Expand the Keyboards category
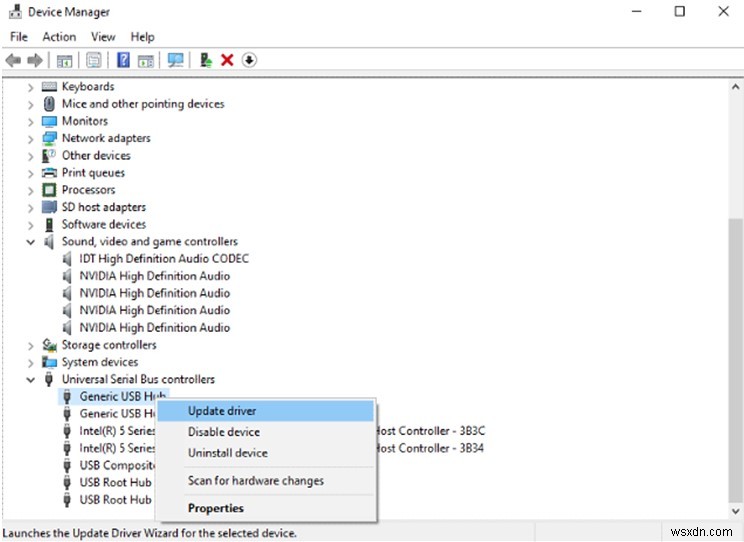This screenshot has height=542, width=744. [x=30, y=87]
